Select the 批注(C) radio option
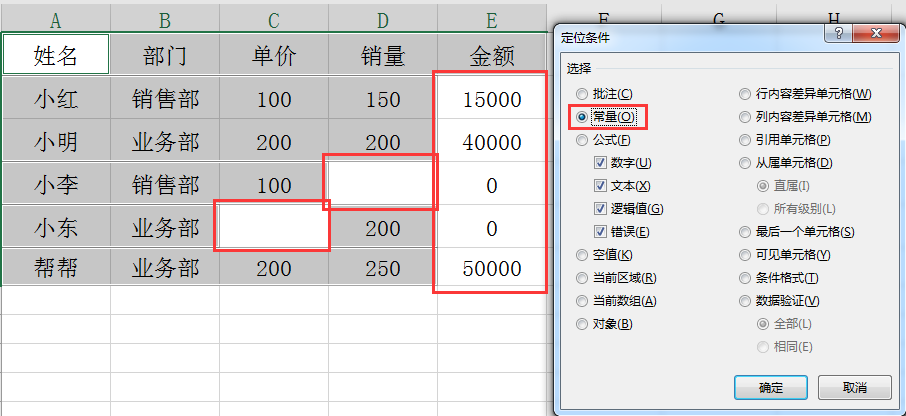Screen dimensions: 906x416 click(604, 94)
